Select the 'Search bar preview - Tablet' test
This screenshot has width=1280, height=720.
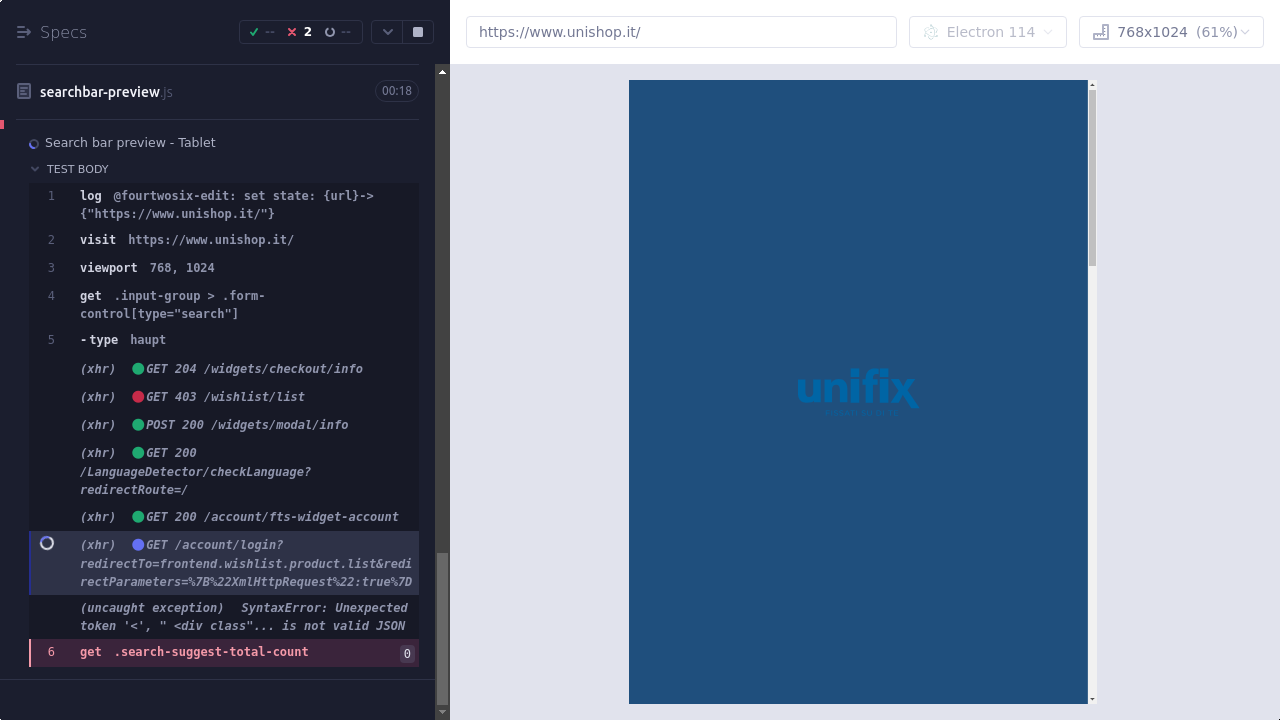pyautogui.click(x=130, y=143)
